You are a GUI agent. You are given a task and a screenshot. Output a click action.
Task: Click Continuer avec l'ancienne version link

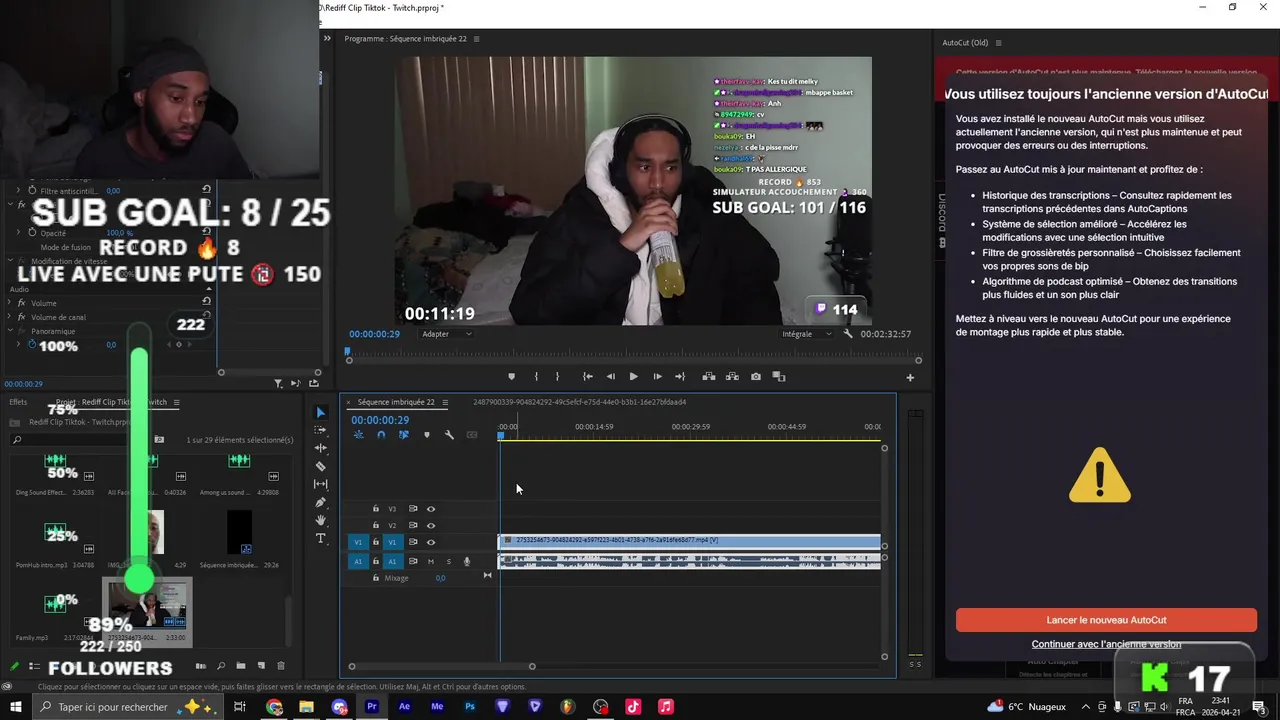[1106, 644]
